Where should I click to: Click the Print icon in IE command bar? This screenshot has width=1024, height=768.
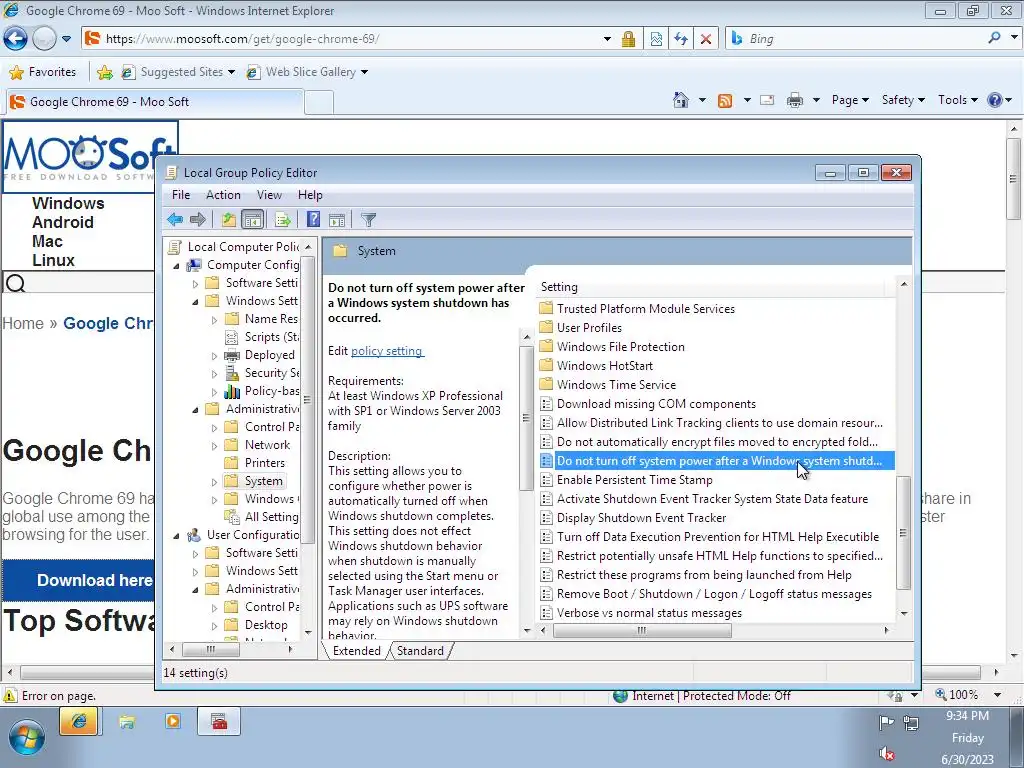coord(795,100)
